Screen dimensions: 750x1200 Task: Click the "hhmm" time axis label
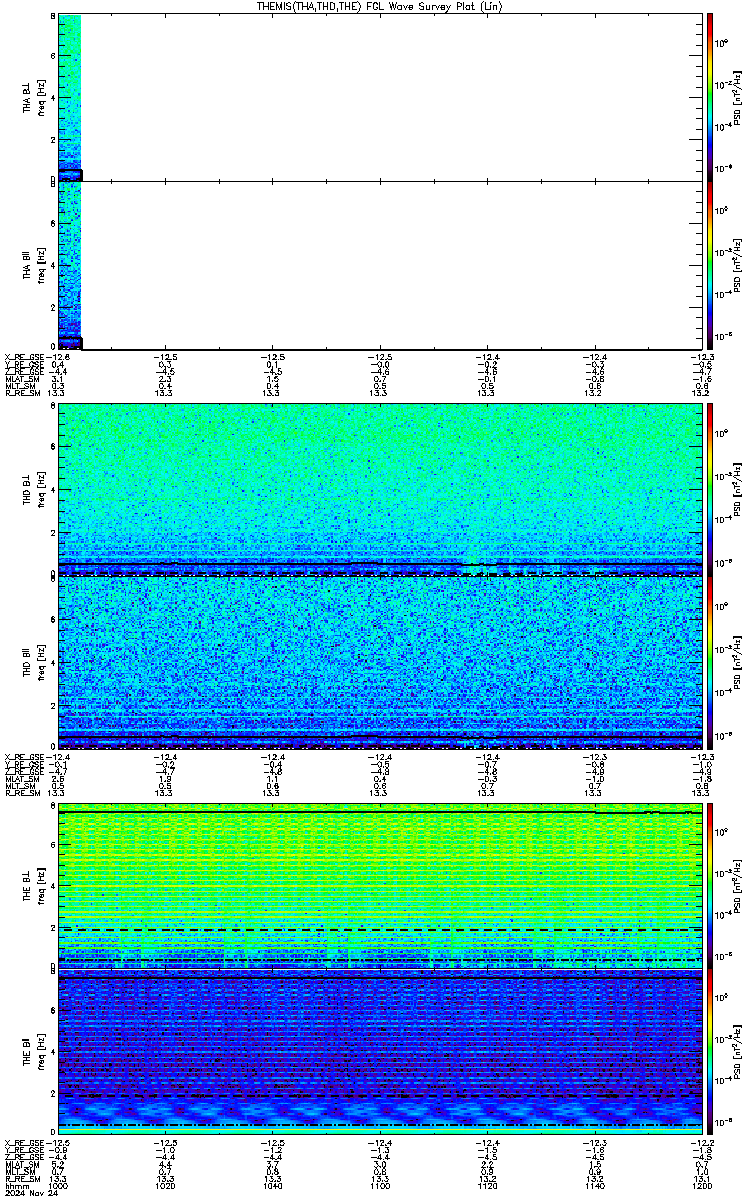point(16,1185)
